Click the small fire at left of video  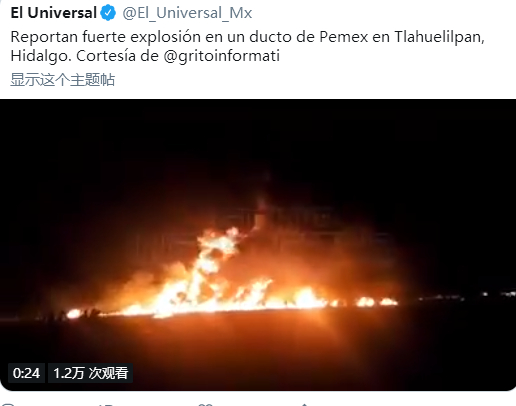point(74,313)
